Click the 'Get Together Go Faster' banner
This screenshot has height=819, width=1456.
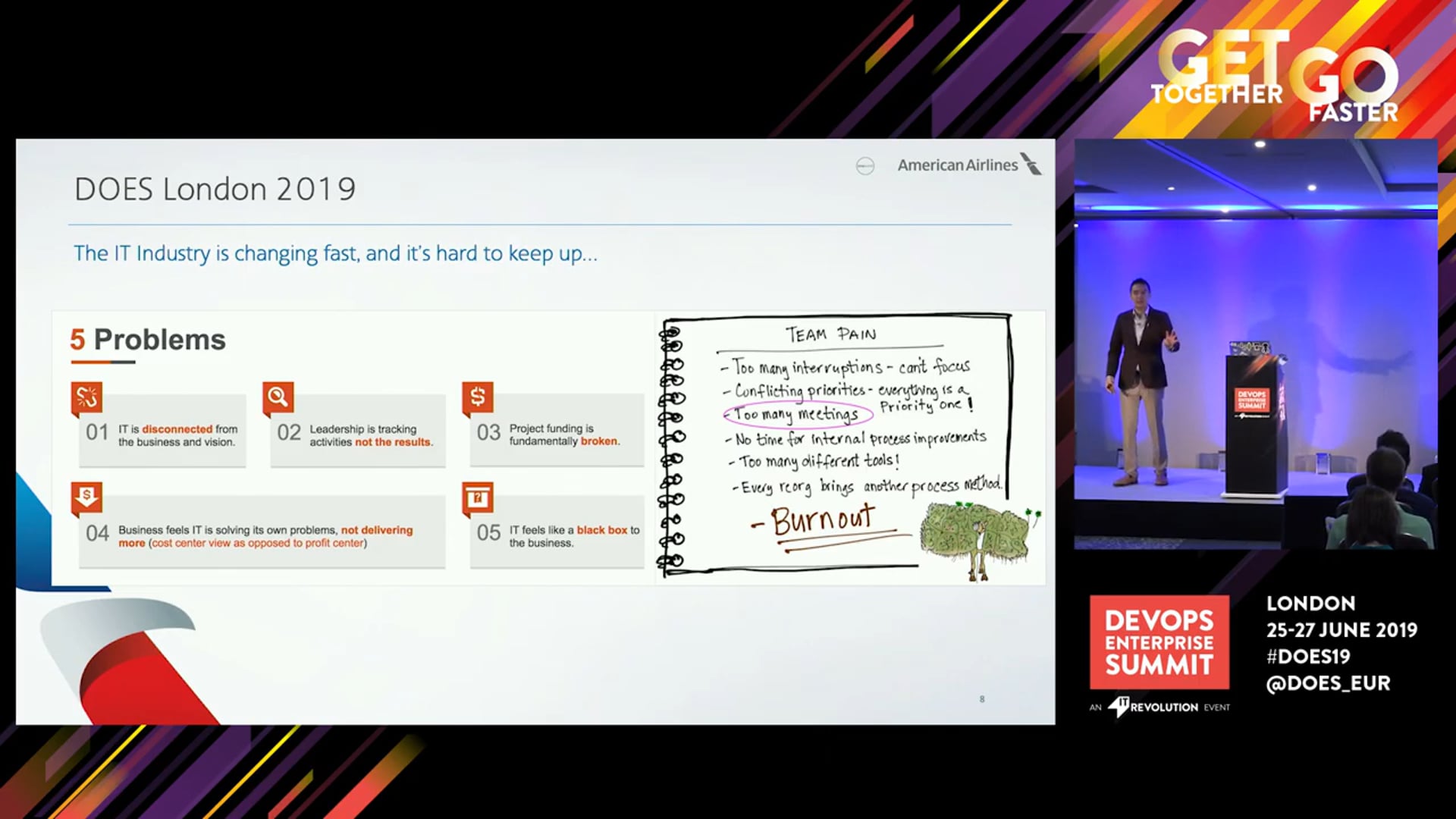tap(1275, 77)
